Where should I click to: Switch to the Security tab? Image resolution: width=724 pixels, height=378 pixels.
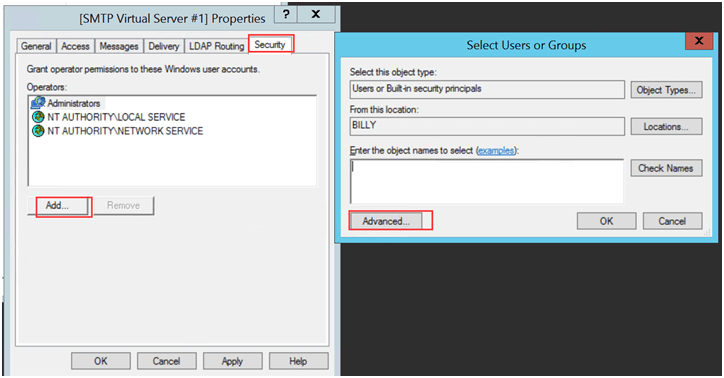click(x=270, y=44)
